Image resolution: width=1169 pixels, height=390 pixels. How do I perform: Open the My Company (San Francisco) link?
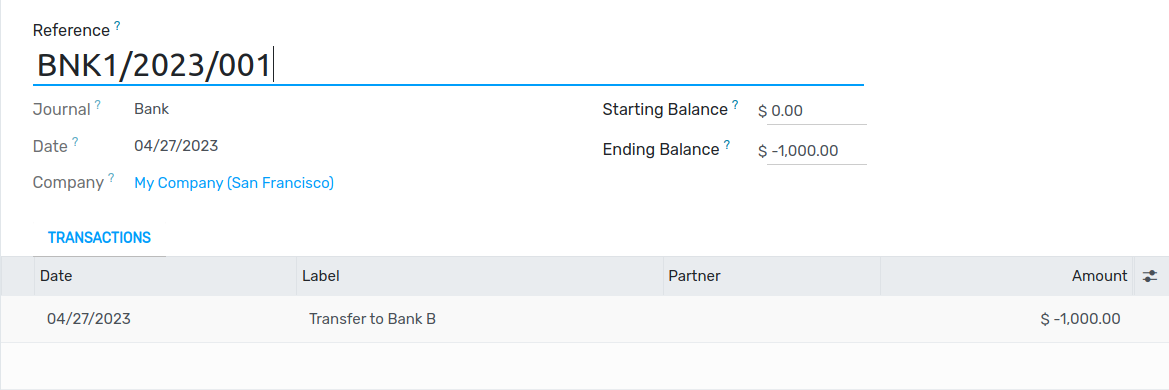(234, 183)
